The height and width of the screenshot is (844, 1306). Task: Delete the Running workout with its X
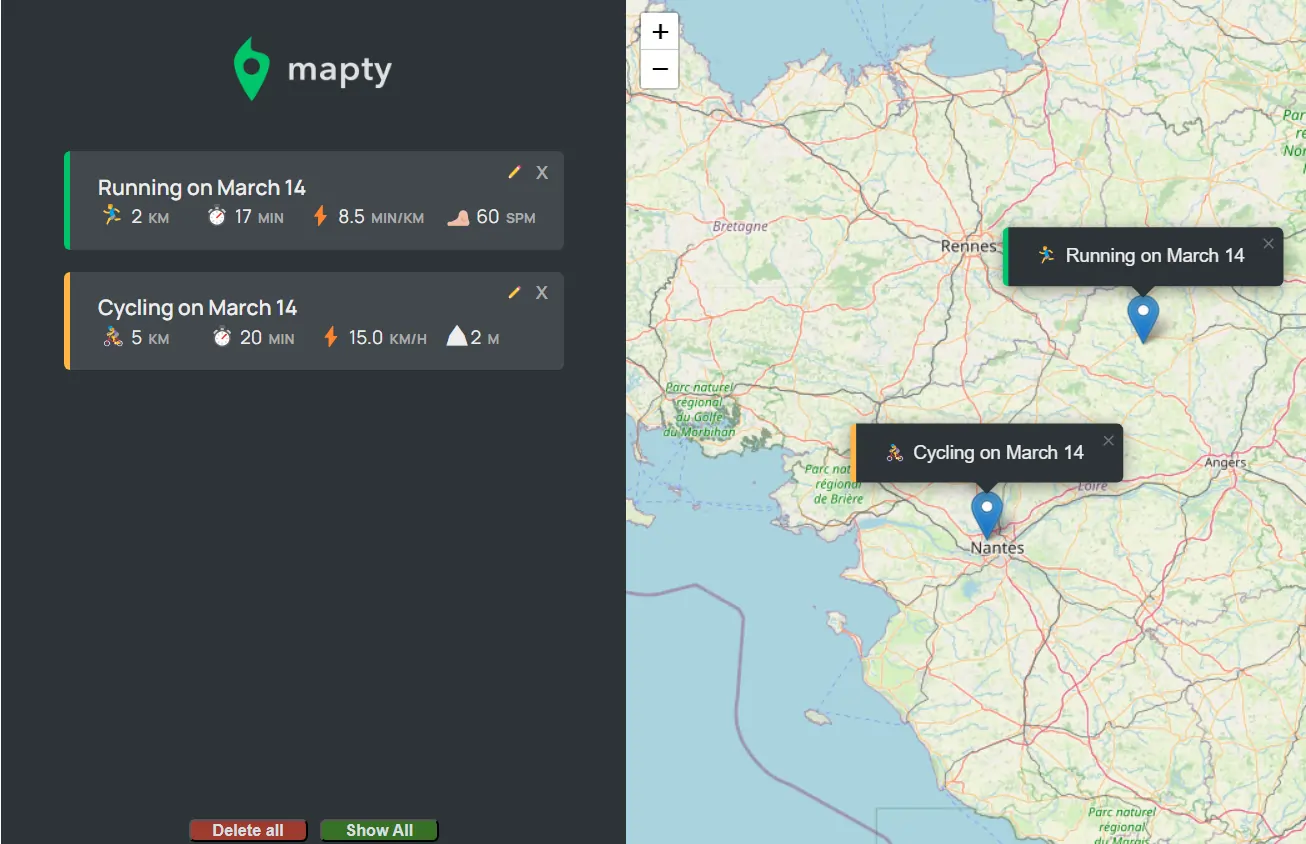tap(541, 171)
